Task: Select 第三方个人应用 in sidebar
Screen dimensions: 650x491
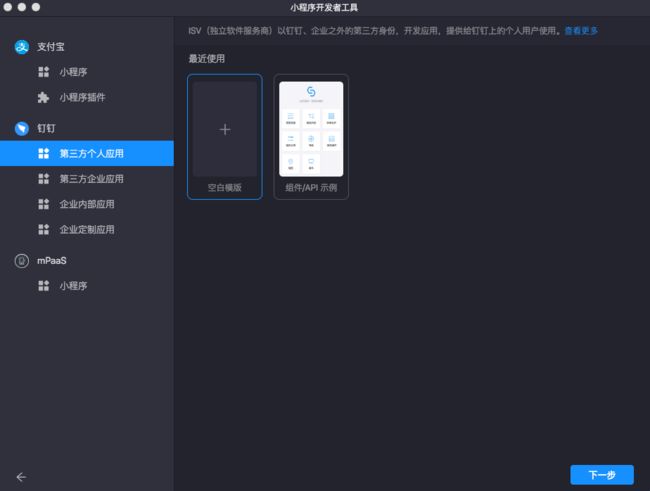Action: coord(87,153)
